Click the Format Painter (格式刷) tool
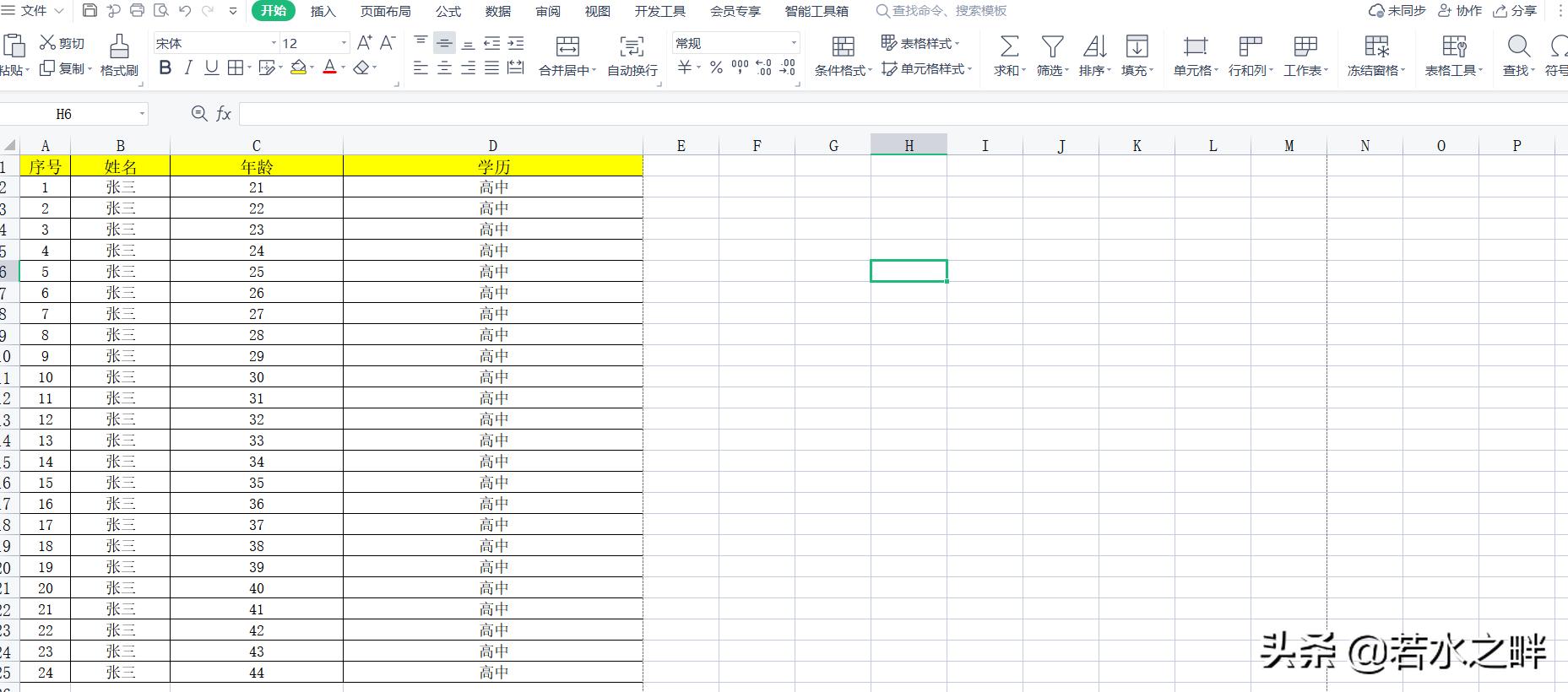Screen dimensions: 1568x692 pos(119,56)
